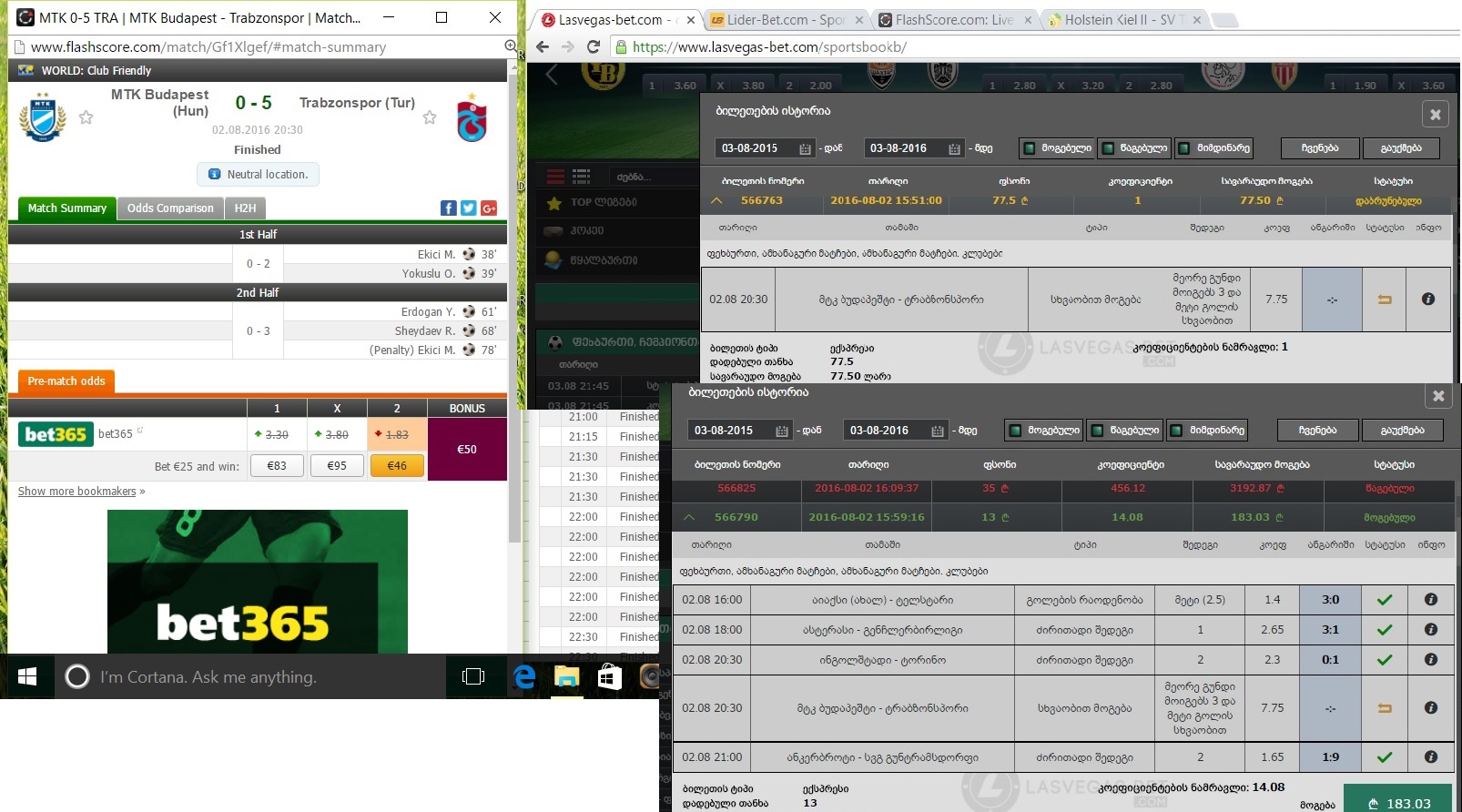
Task: Click the გაუქმება button in the lower dialog
Action: click(1403, 431)
